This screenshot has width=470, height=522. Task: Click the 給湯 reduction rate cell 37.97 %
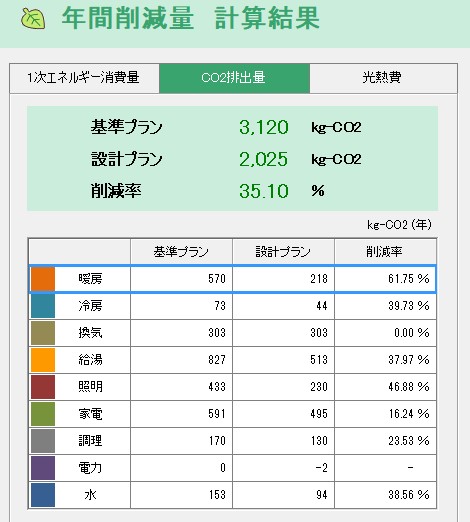tap(385, 360)
